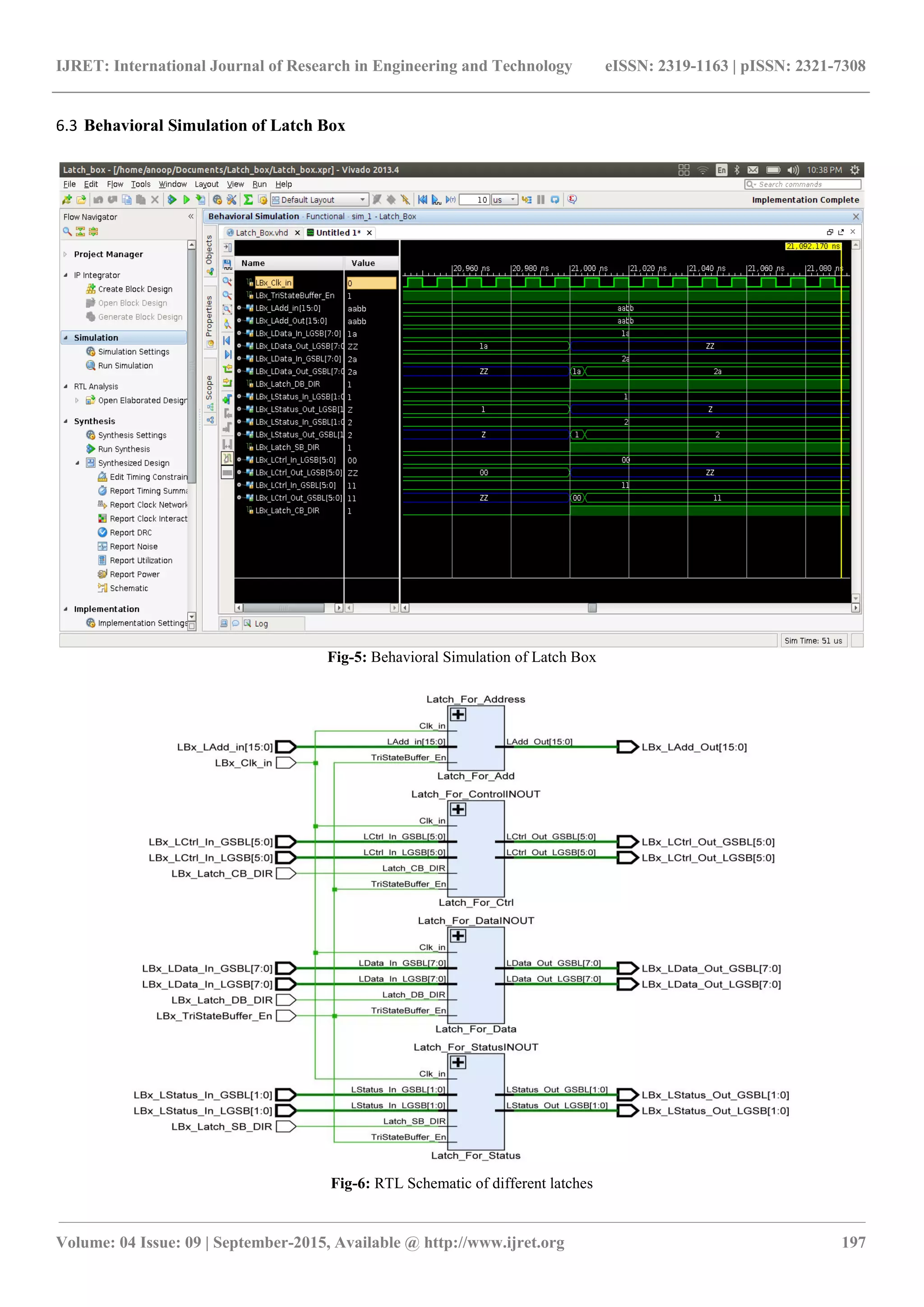The image size is (924, 1307).
Task: Click the sigma icon in main toolbar
Action: pos(248,200)
